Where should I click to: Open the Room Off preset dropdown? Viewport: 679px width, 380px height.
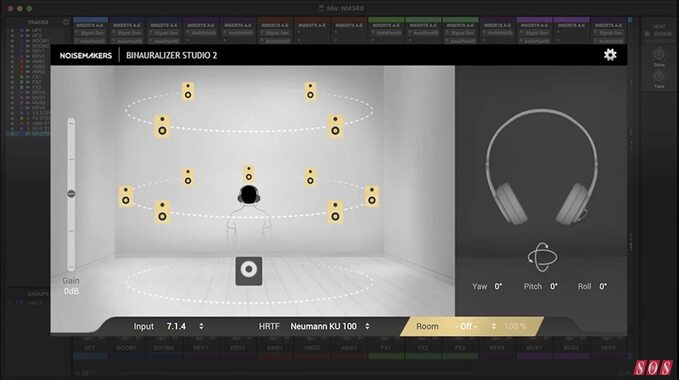pos(466,326)
